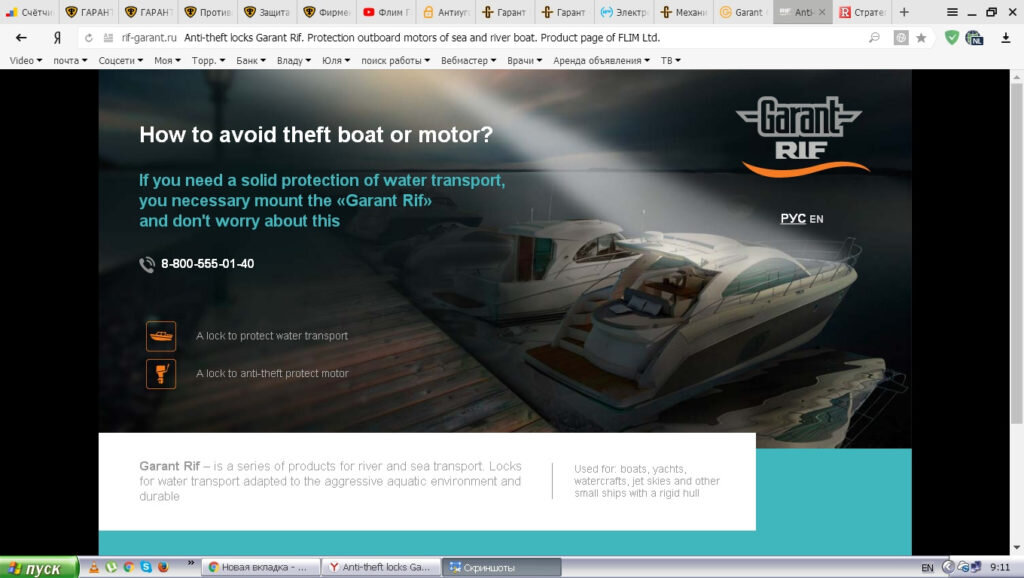Switch to the Фирмен tab

(x=327, y=12)
